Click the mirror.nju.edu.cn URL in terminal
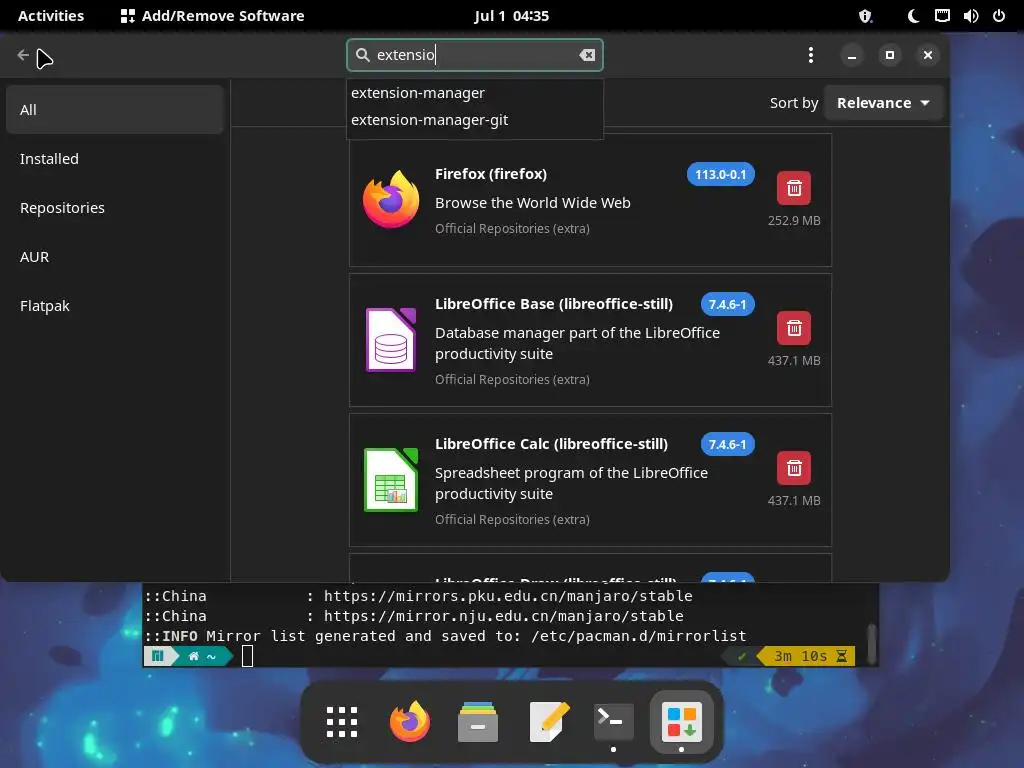 (x=504, y=616)
